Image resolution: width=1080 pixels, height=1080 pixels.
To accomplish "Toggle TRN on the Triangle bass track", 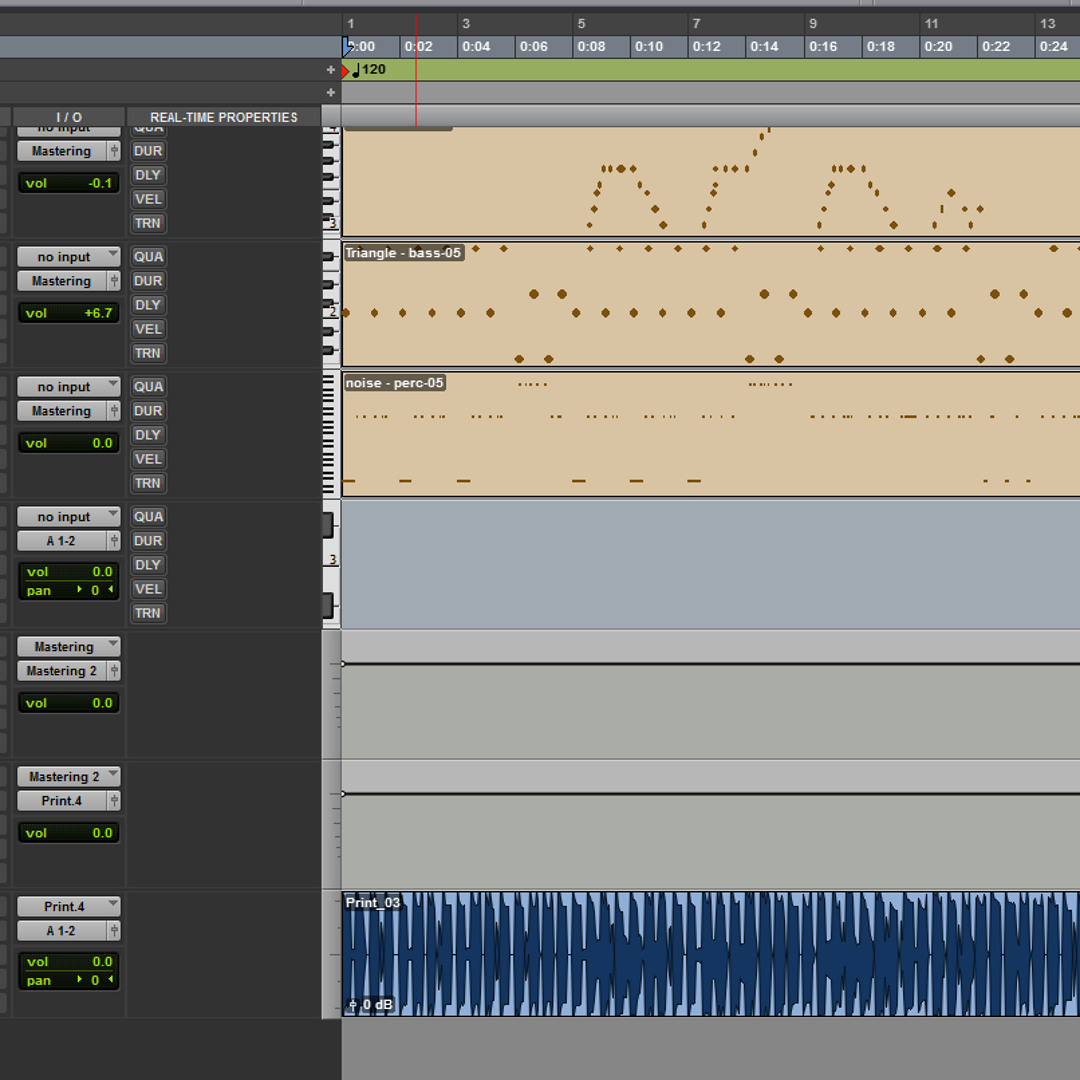I will pyautogui.click(x=148, y=353).
